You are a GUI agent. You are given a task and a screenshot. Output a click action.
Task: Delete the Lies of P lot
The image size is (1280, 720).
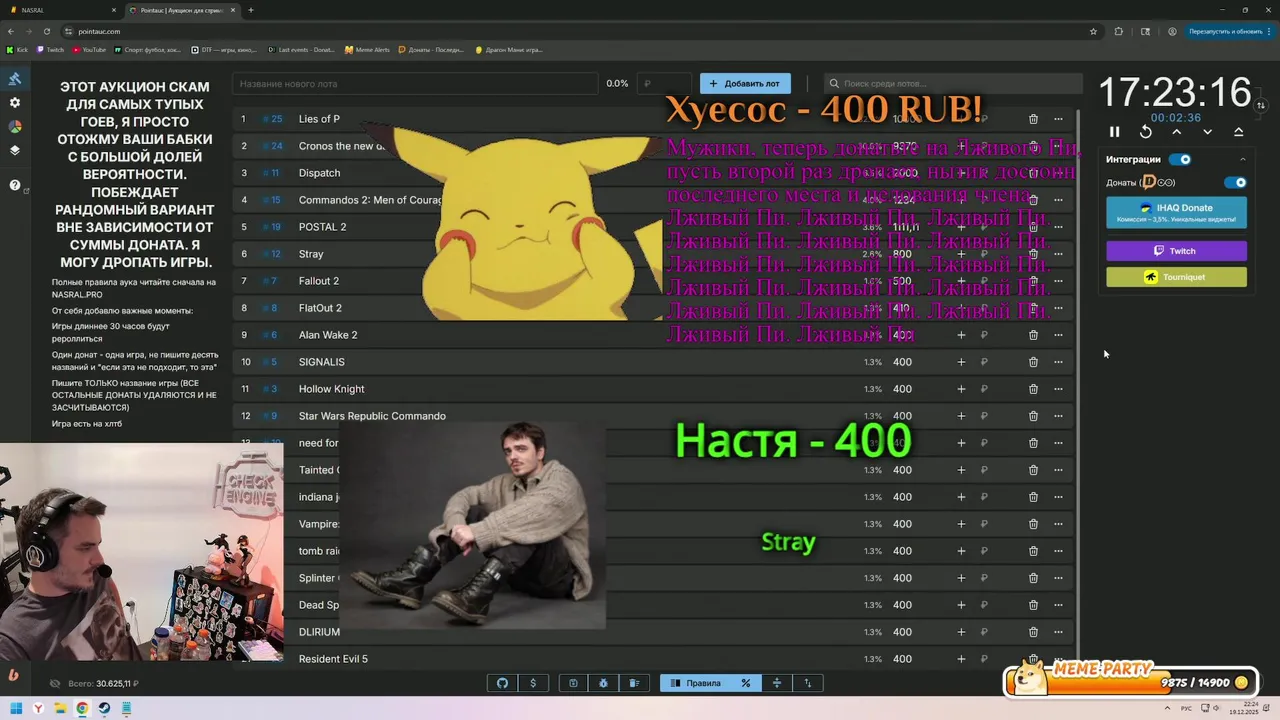1033,119
